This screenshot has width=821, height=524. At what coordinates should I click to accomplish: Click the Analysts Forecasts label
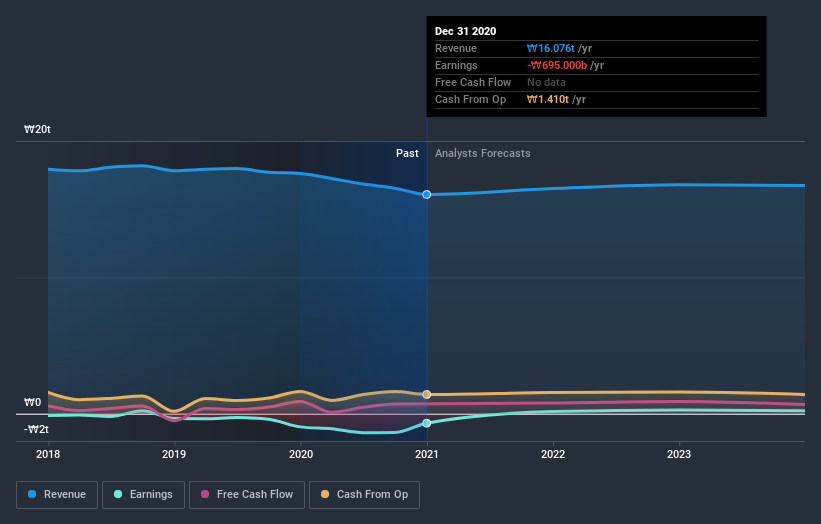[x=483, y=153]
